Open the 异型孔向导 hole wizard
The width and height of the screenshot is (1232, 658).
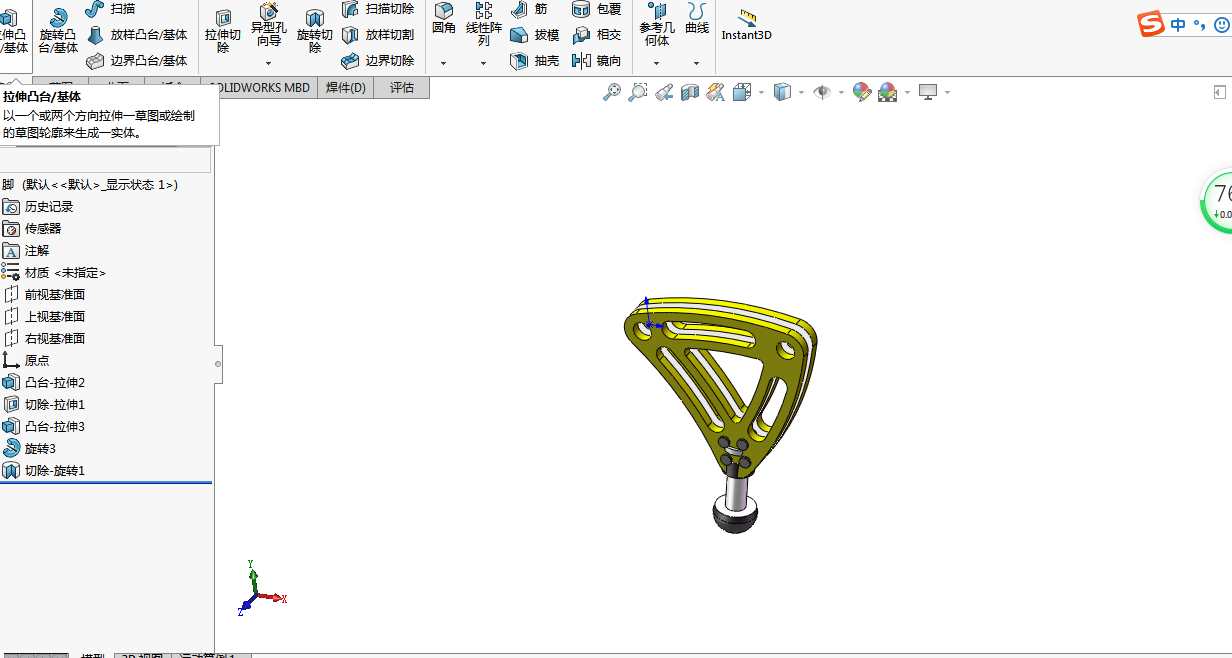[269, 25]
